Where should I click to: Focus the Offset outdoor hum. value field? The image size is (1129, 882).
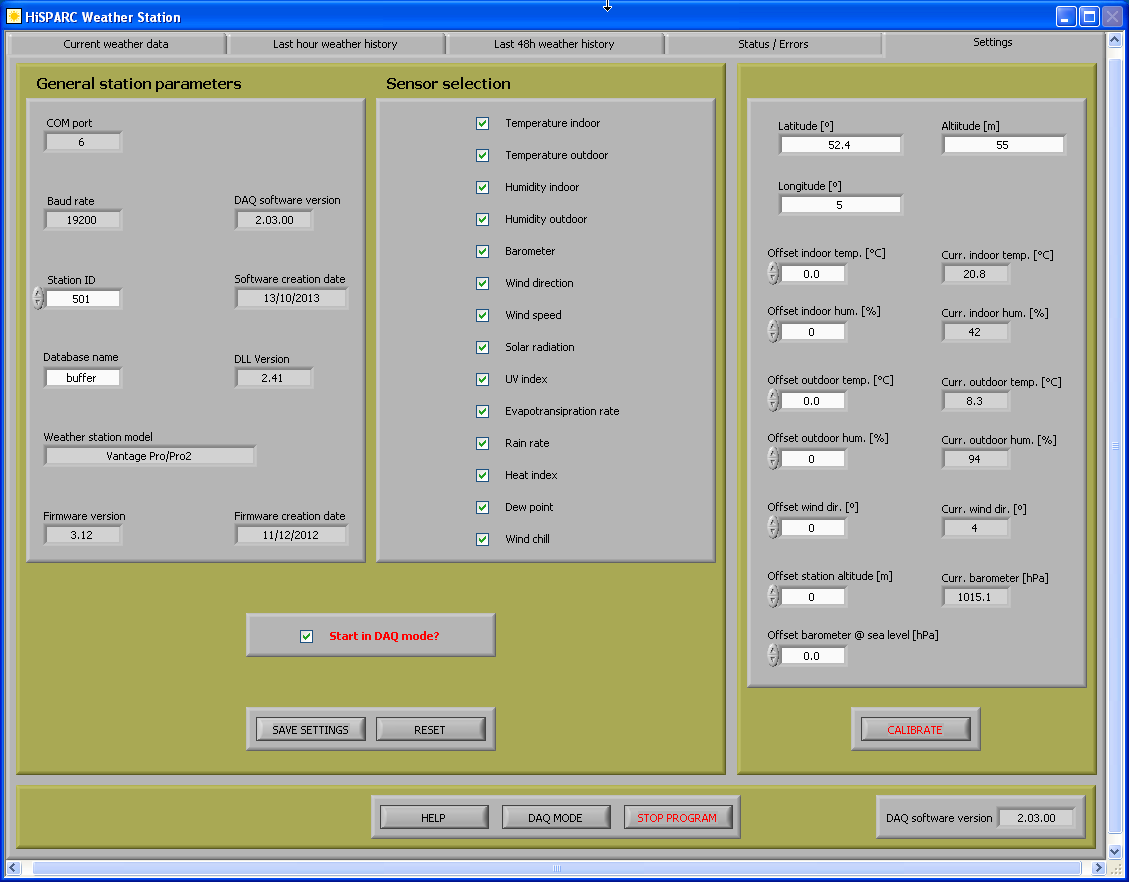click(x=812, y=459)
